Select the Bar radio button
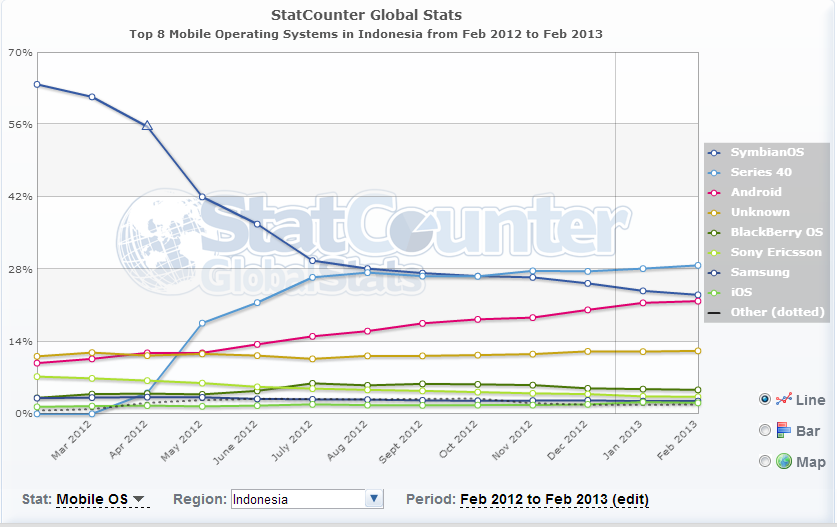The height and width of the screenshot is (527, 837). 765,430
